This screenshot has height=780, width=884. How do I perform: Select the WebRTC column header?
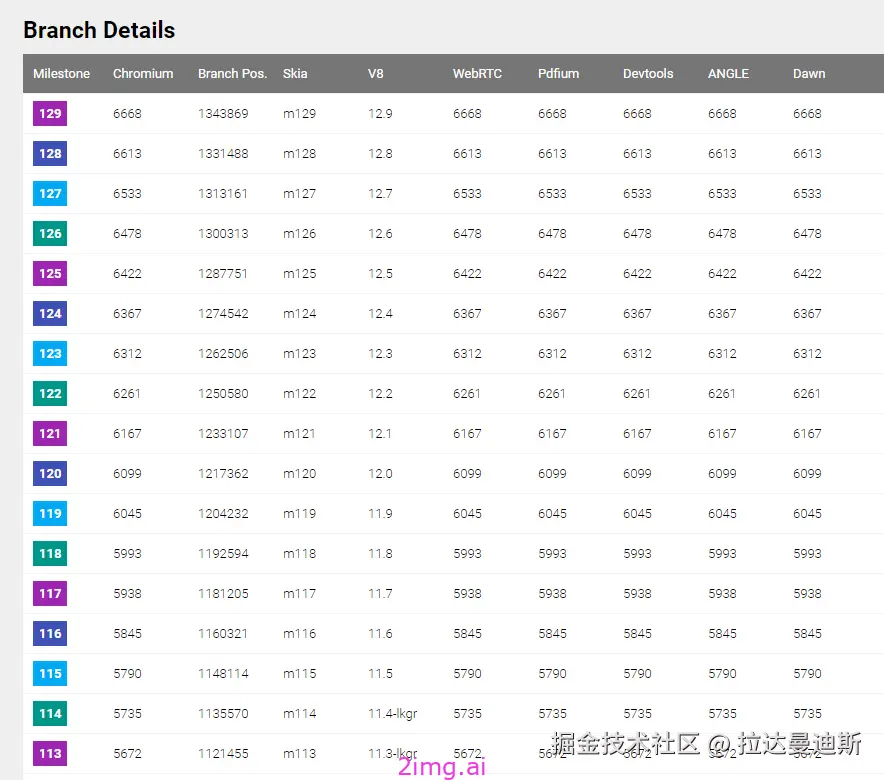[x=477, y=74]
